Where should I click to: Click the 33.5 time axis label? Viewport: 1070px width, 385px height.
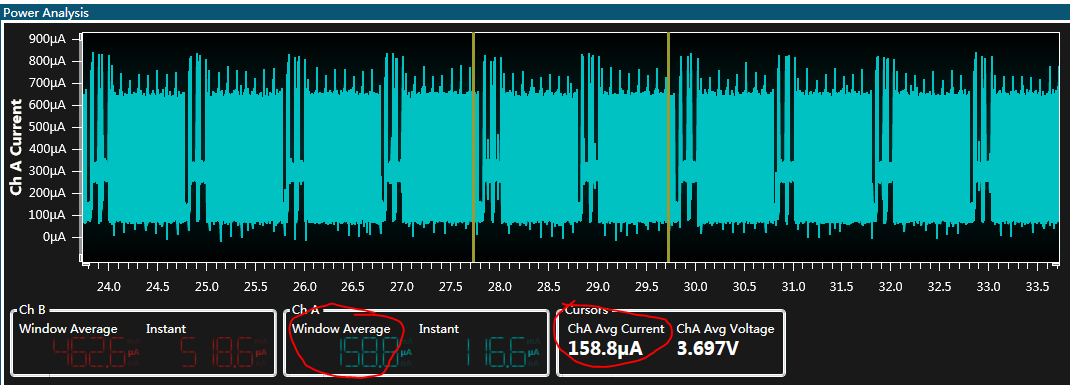pyautogui.click(x=1037, y=286)
